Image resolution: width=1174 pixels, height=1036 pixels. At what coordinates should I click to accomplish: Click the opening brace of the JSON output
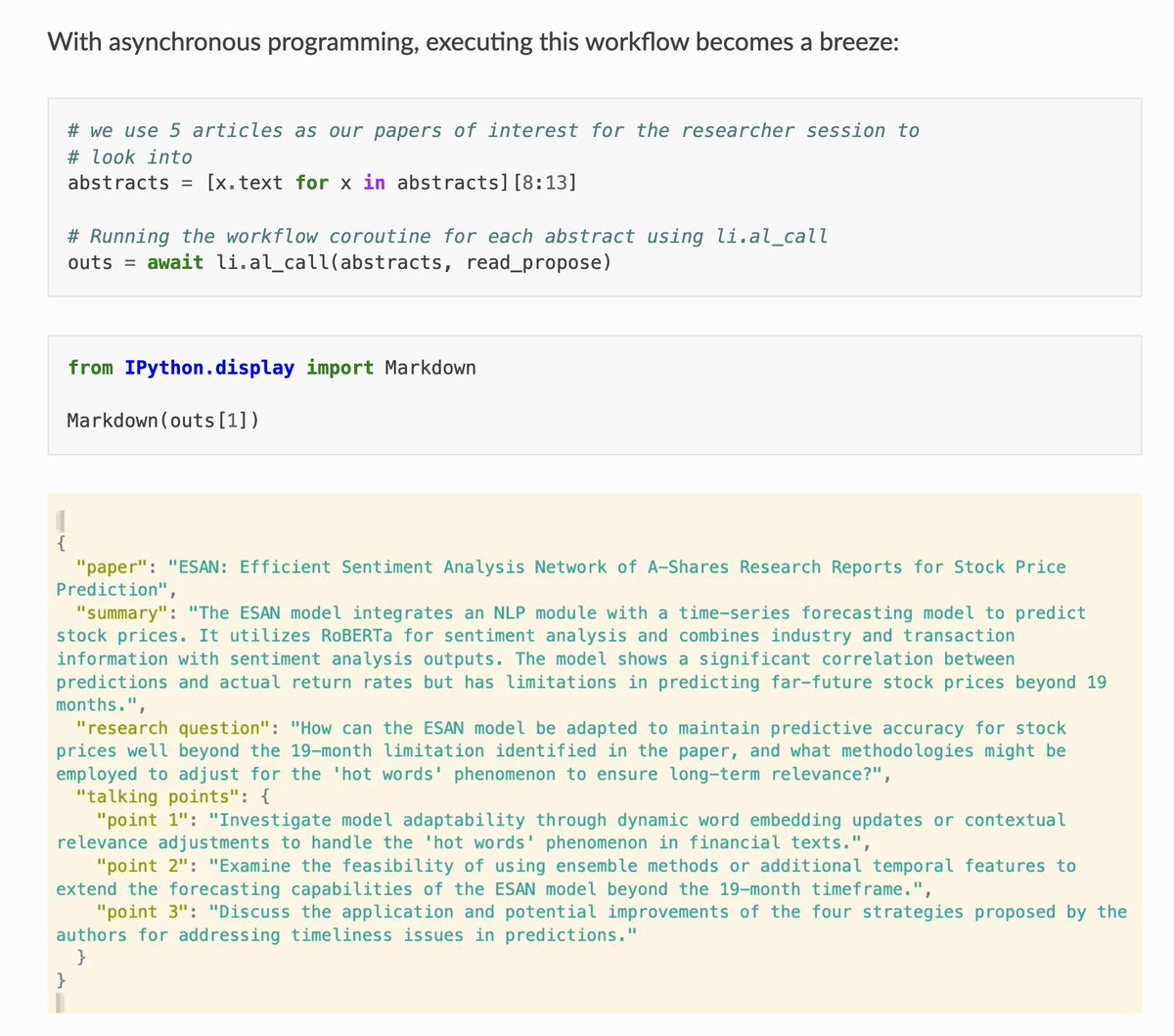(x=62, y=542)
